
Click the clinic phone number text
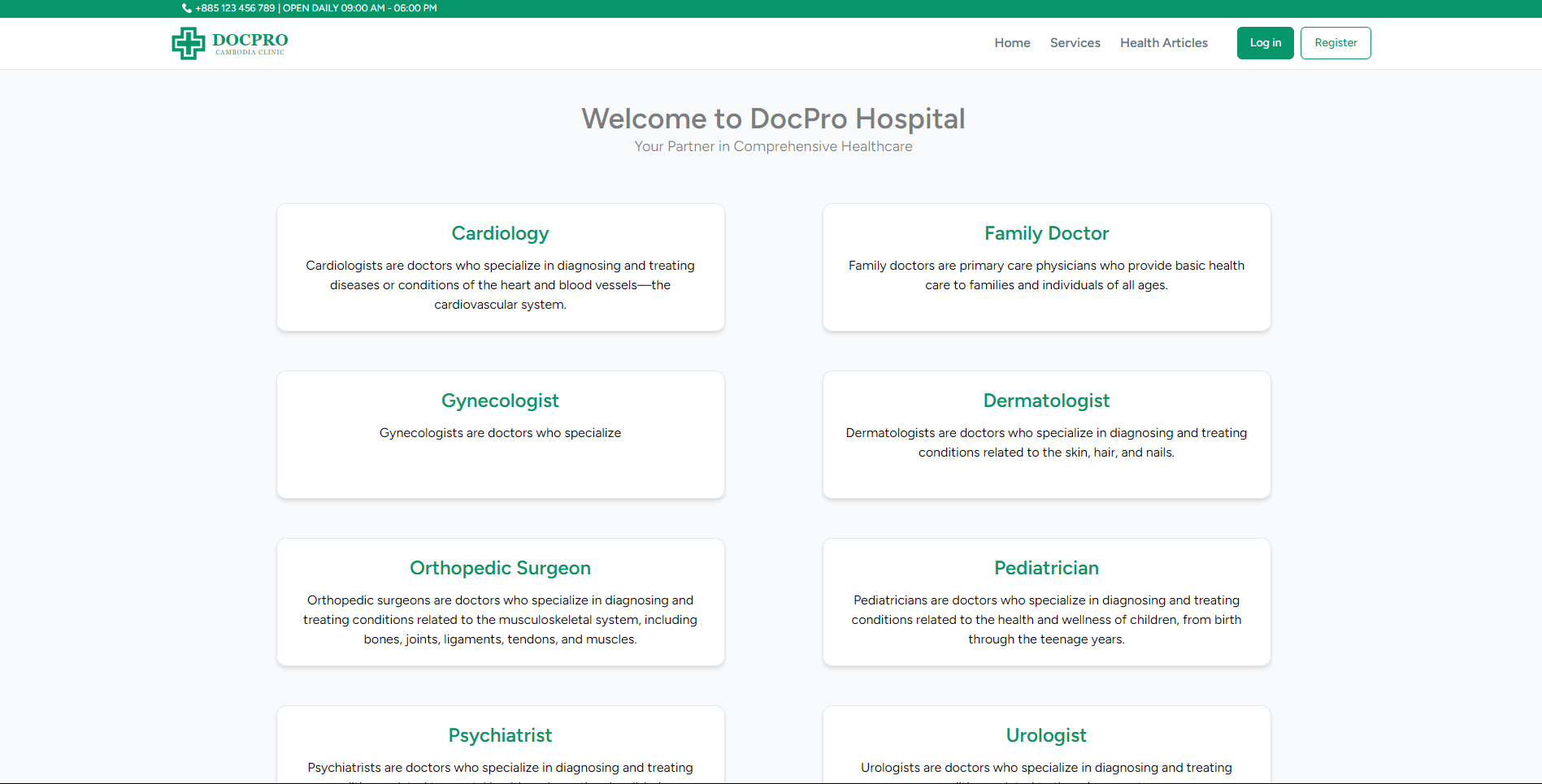point(236,8)
